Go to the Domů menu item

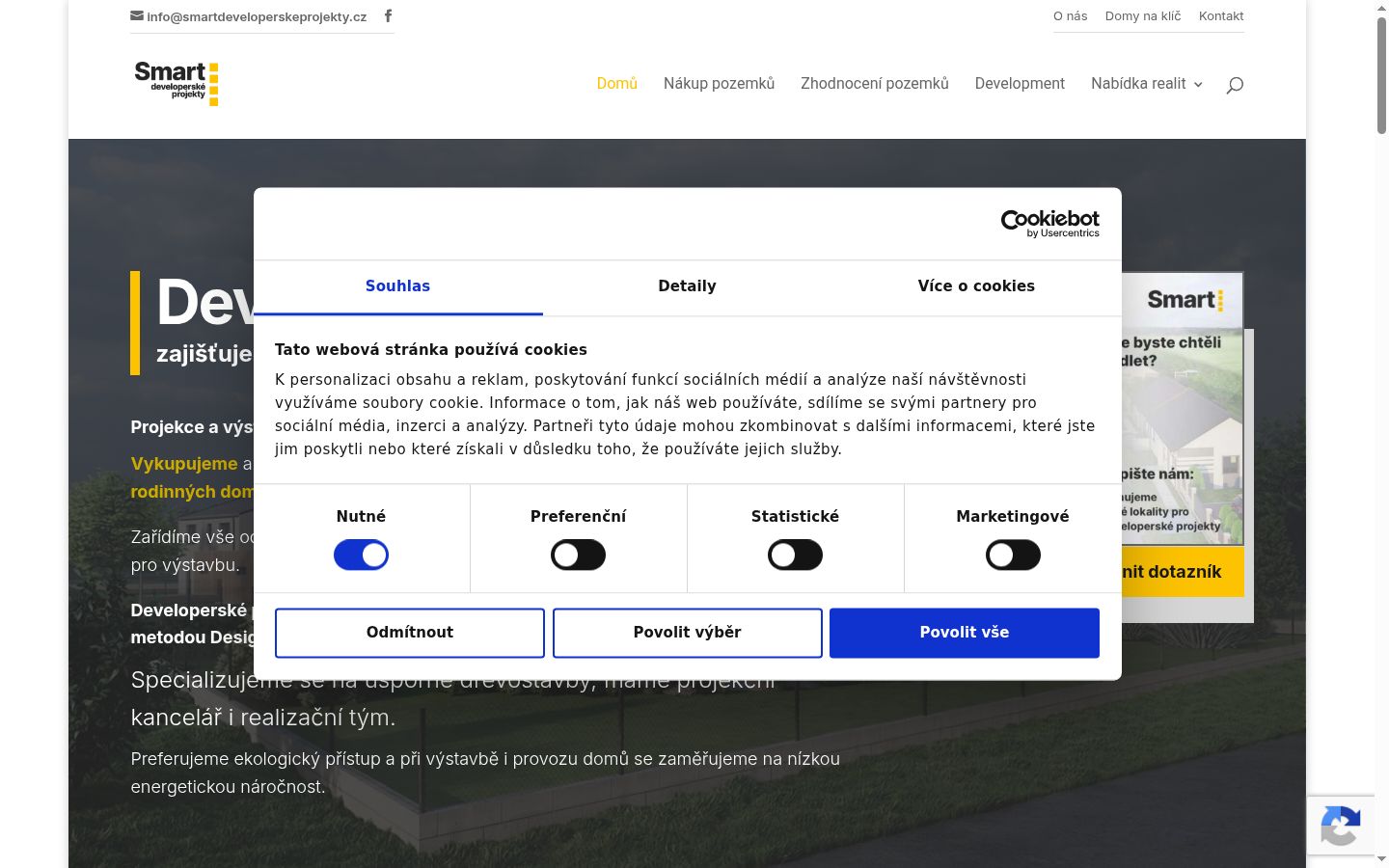click(617, 84)
